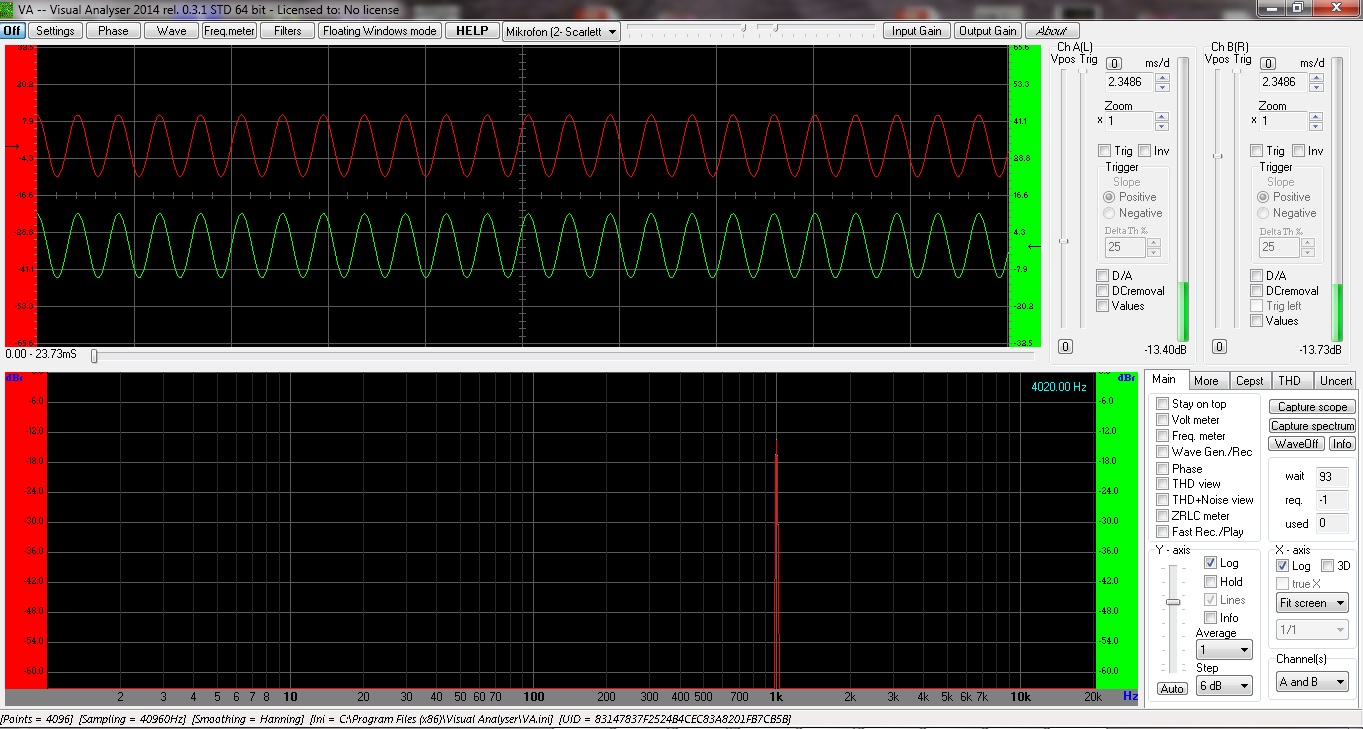Screen dimensions: 1363x729
Task: Click Ch A Zoom stepper arrows
Action: click(1161, 121)
